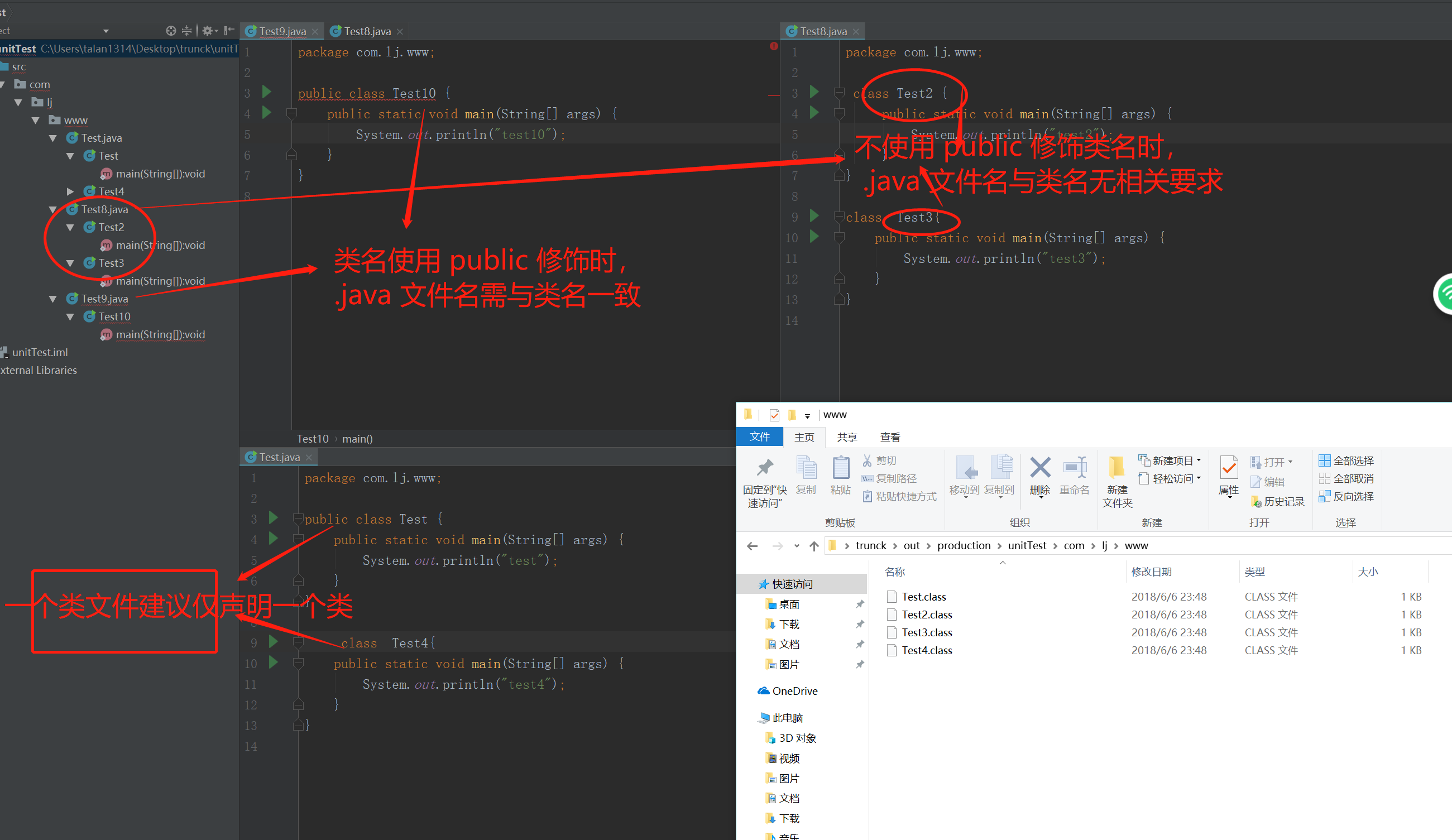Run Test10 main method gutter arrow on line 4
Image resolution: width=1452 pixels, height=840 pixels.
(267, 112)
